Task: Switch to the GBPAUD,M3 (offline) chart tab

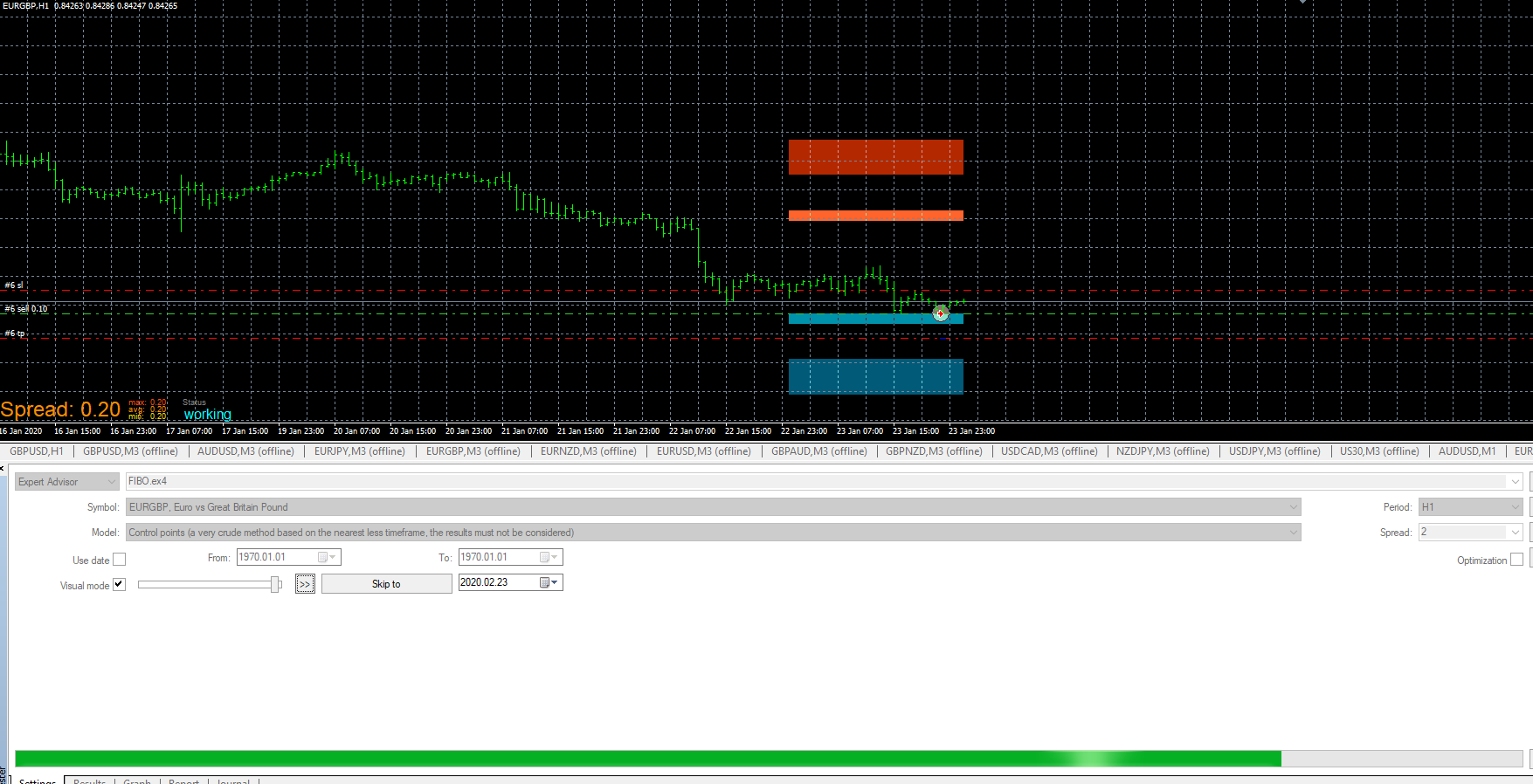Action: pyautogui.click(x=819, y=451)
